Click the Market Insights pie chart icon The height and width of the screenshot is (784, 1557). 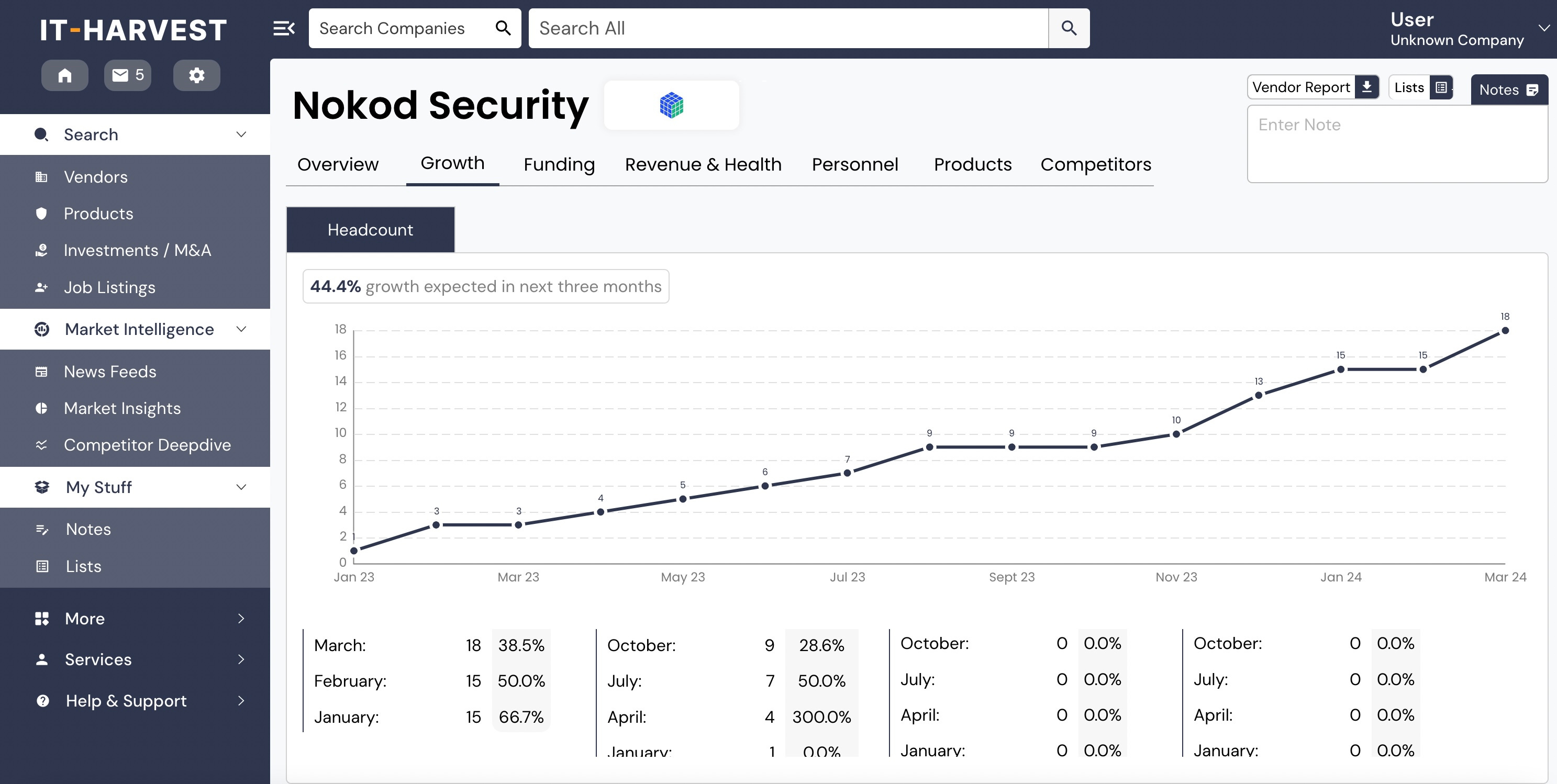[41, 408]
